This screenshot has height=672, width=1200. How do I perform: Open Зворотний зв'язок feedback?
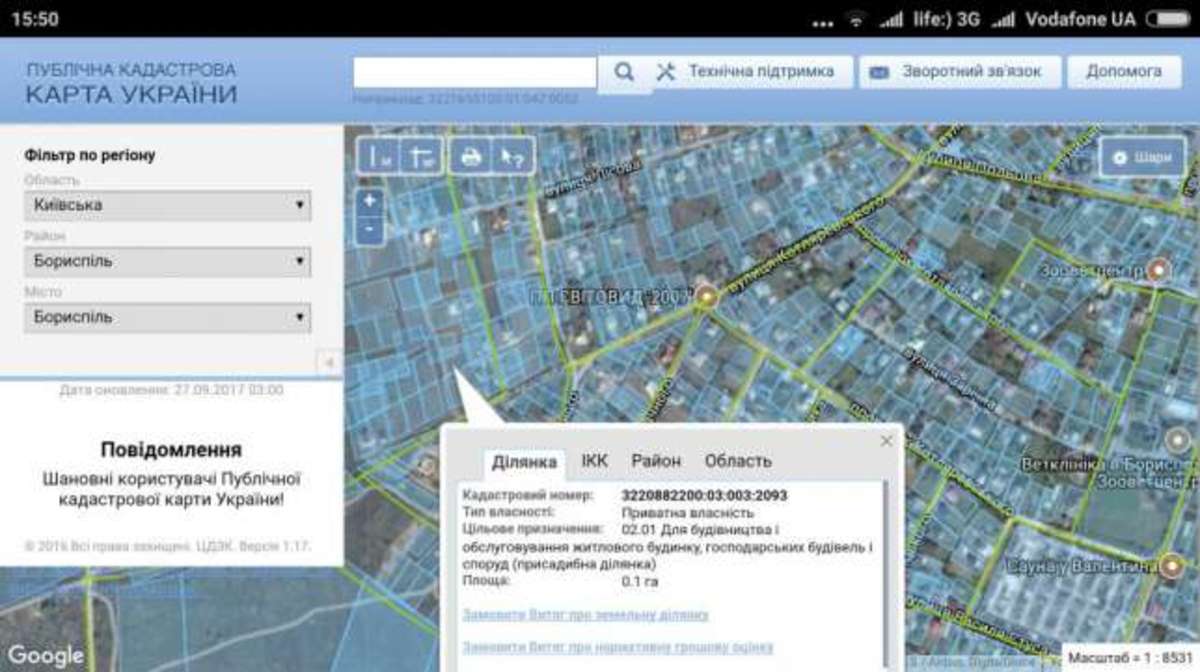tap(955, 72)
